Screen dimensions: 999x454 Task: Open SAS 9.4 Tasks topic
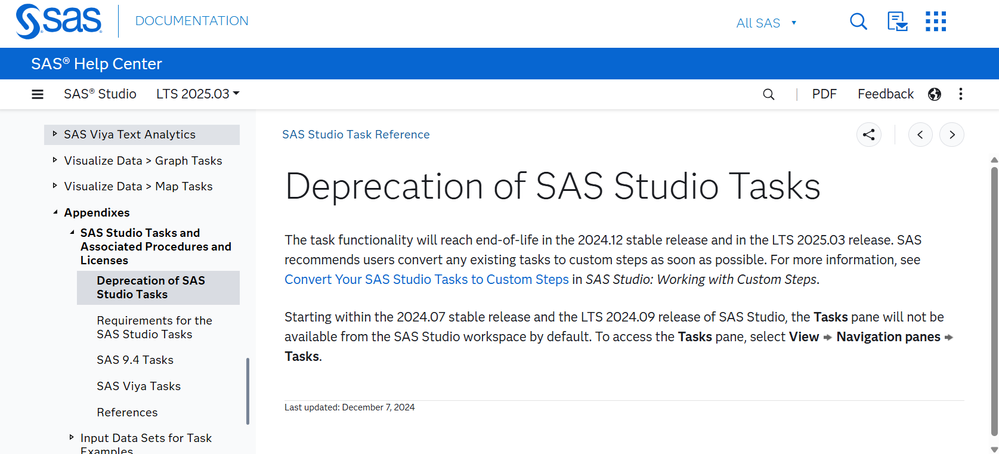(135, 360)
